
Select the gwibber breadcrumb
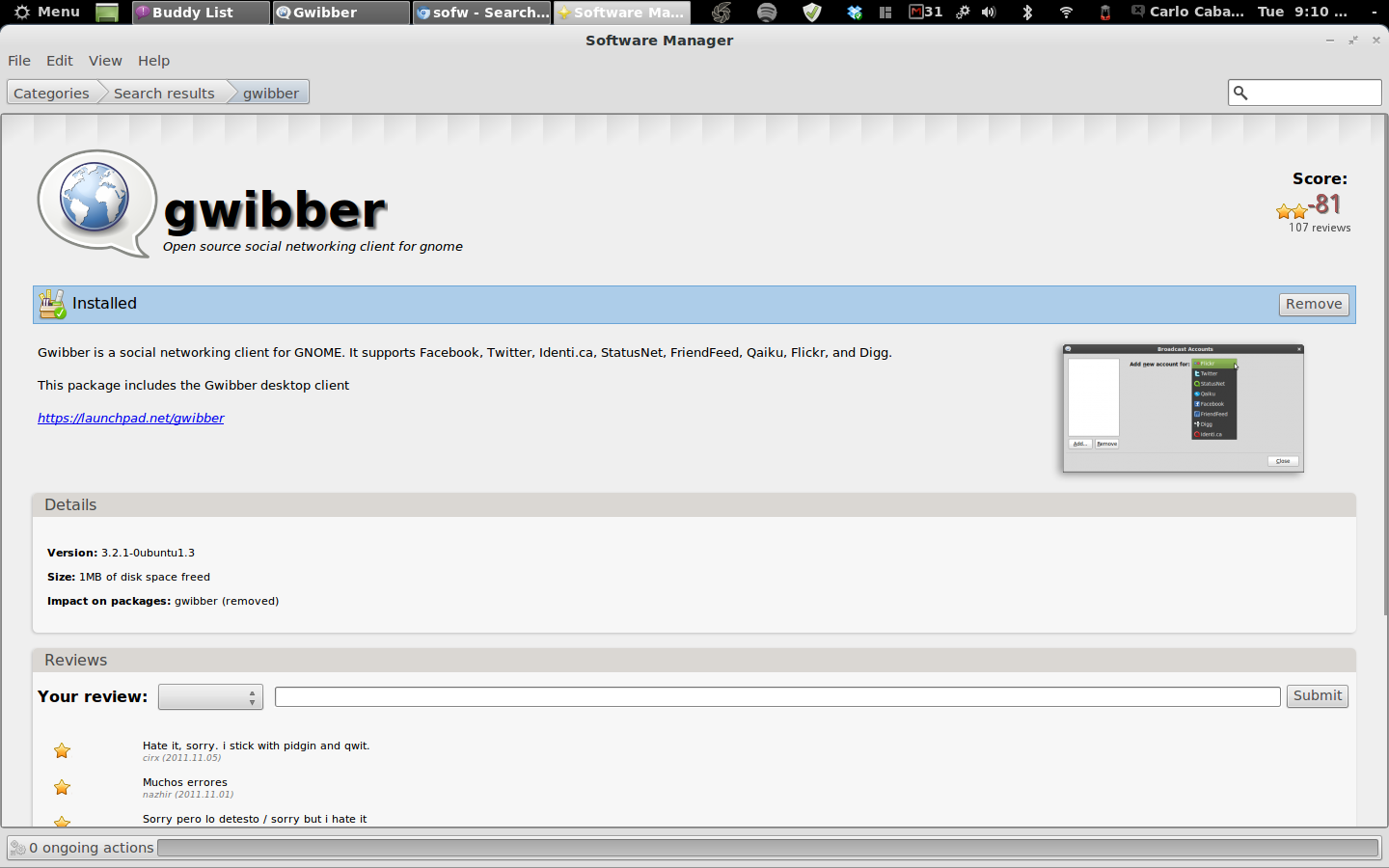(271, 94)
